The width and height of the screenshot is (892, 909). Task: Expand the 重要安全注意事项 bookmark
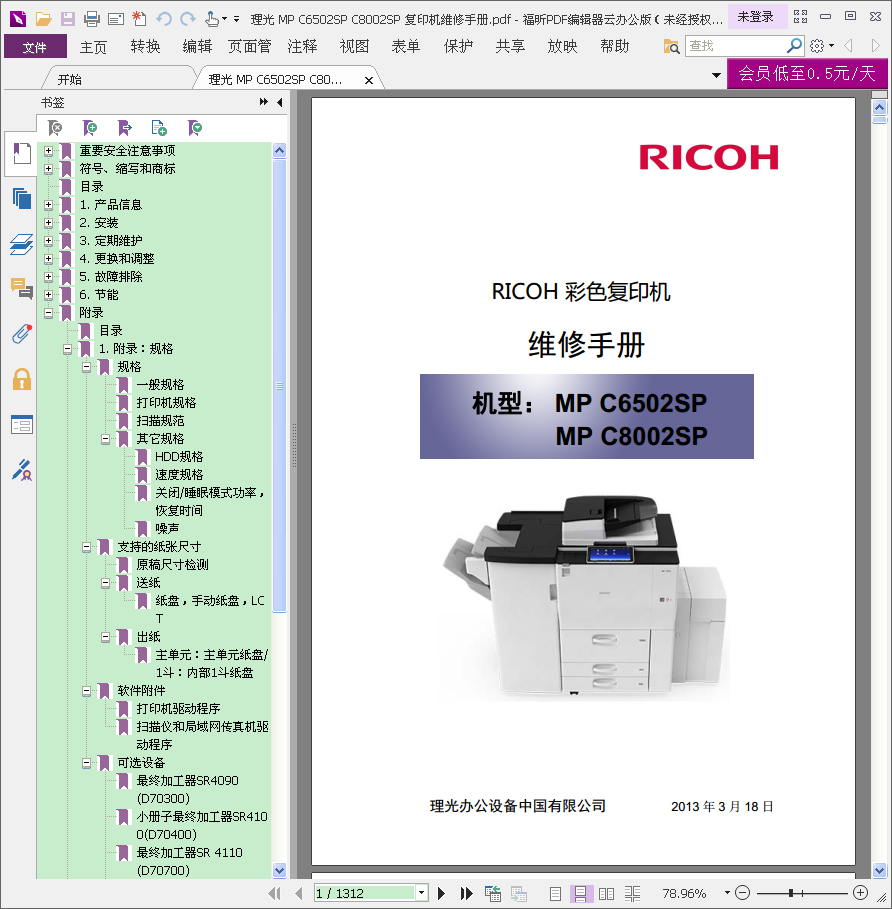point(49,151)
